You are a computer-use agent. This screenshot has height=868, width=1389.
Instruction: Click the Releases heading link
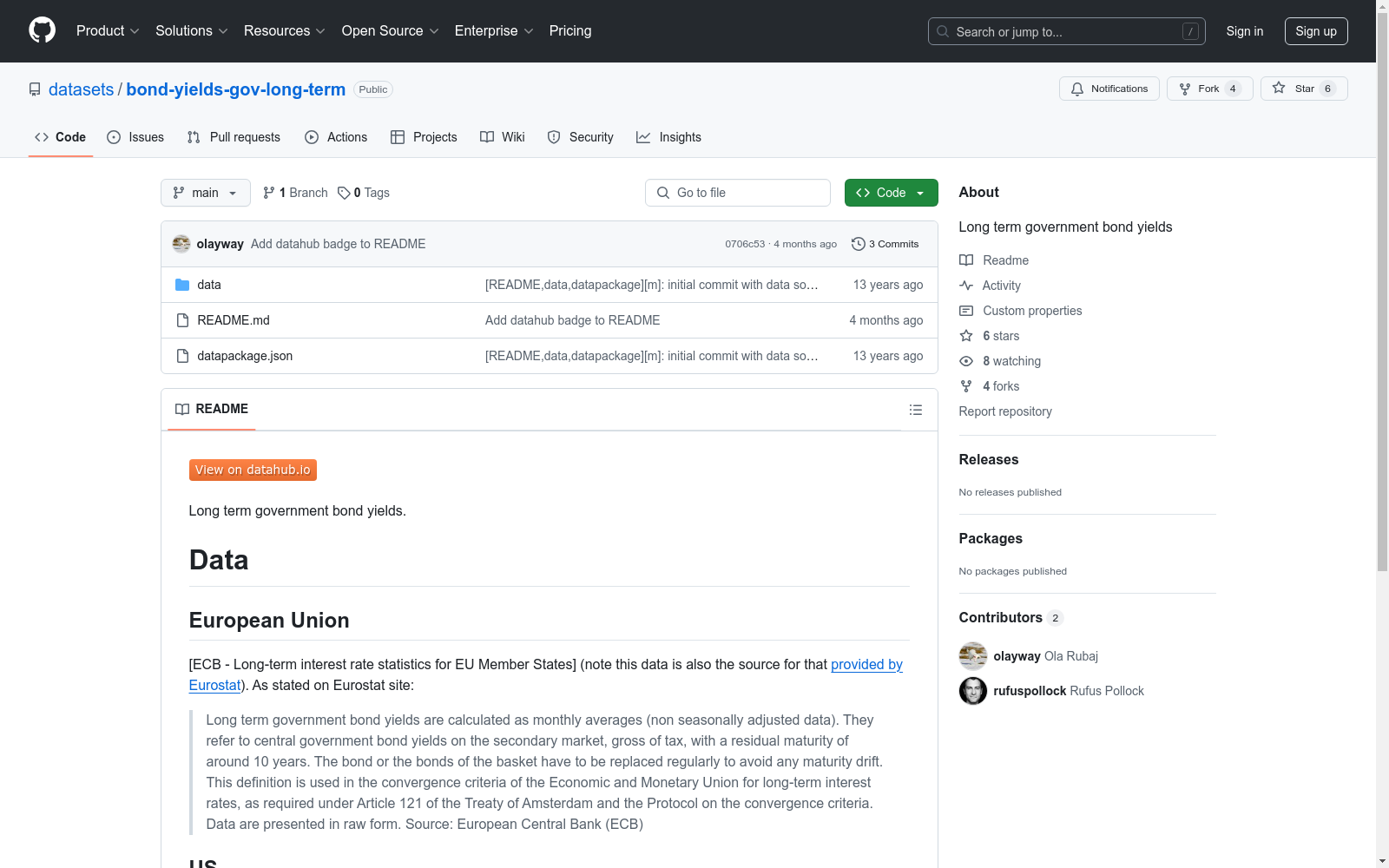click(989, 459)
